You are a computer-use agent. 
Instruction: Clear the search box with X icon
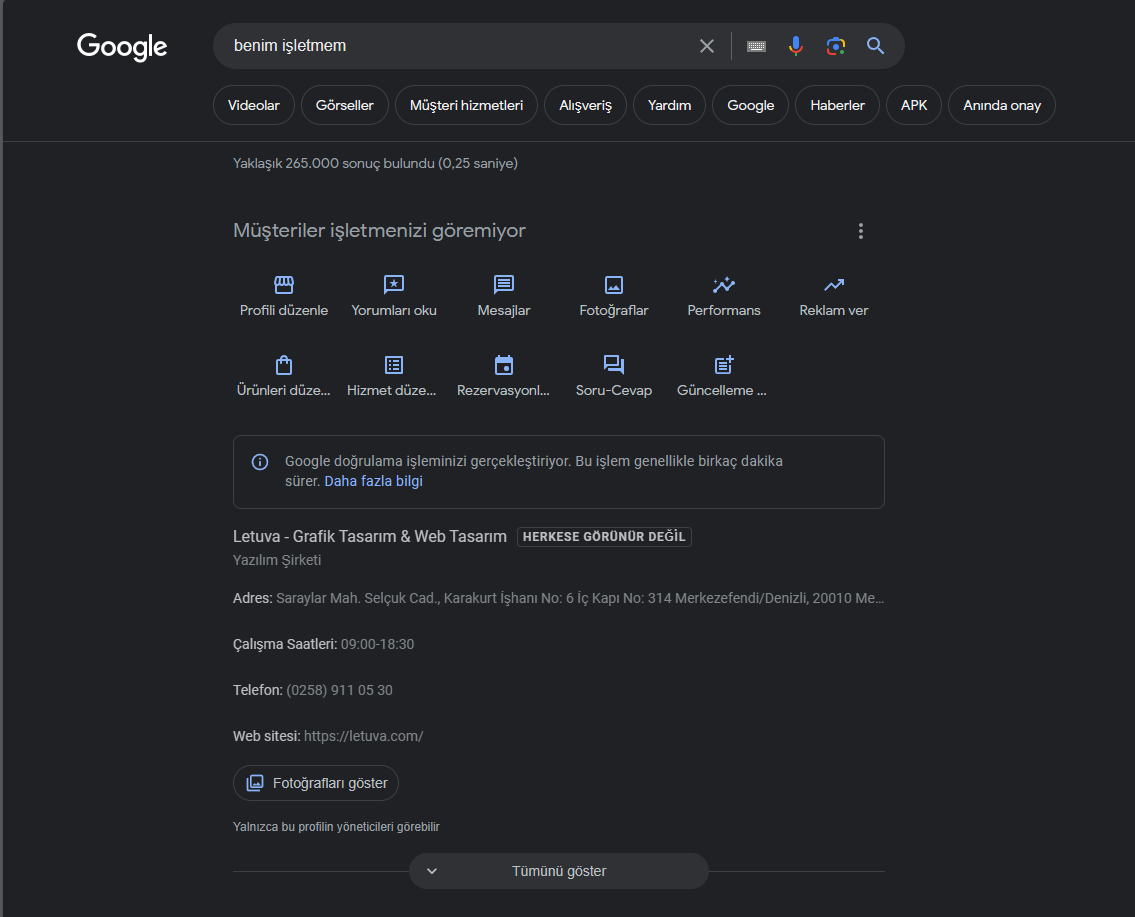point(706,46)
